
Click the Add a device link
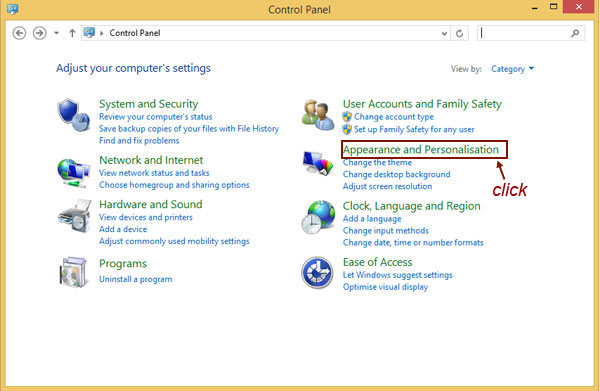(x=123, y=229)
